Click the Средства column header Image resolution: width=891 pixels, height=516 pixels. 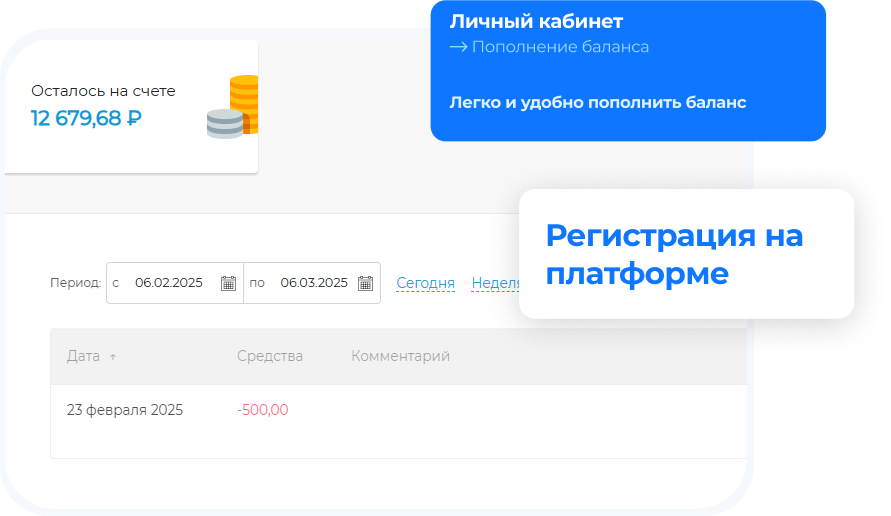(x=270, y=356)
